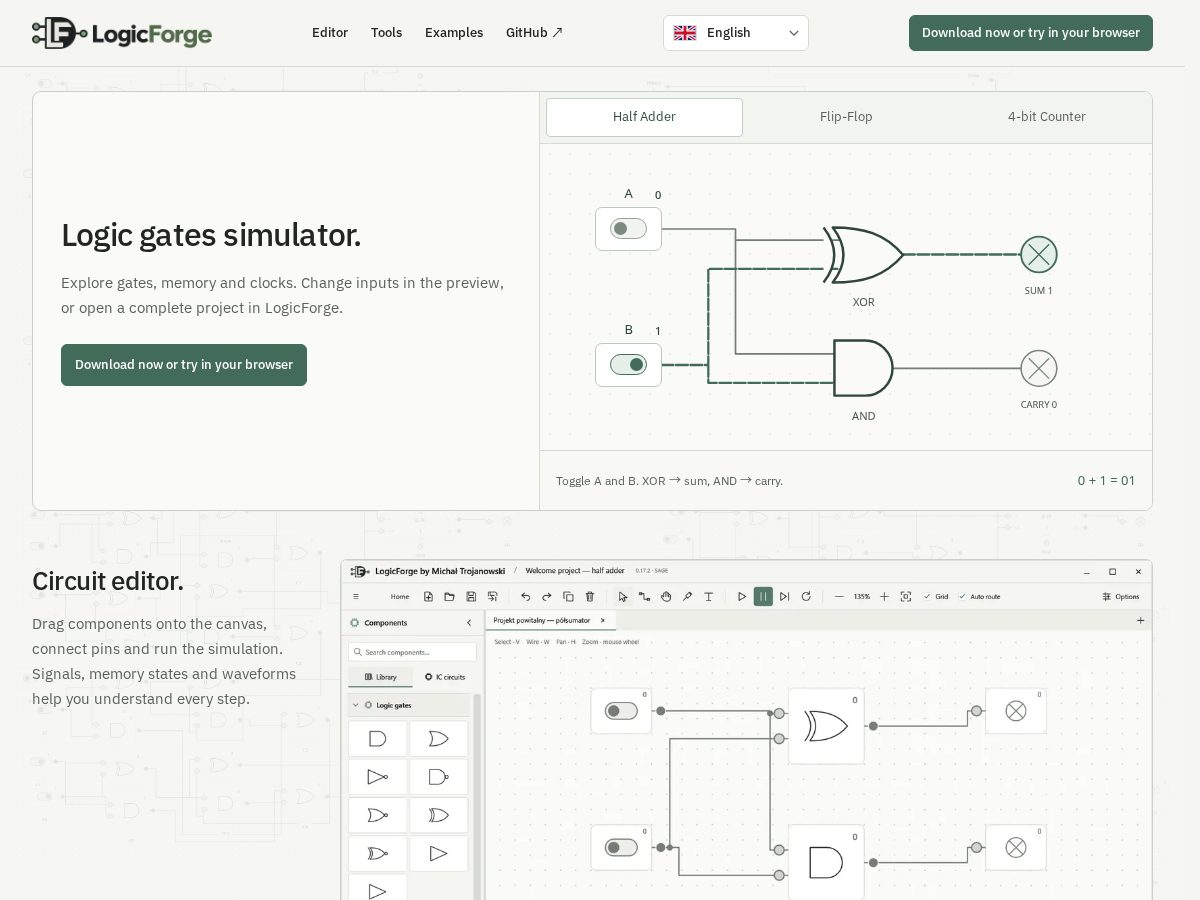Click the Delete trash icon
Viewport: 1200px width, 900px height.
point(590,597)
